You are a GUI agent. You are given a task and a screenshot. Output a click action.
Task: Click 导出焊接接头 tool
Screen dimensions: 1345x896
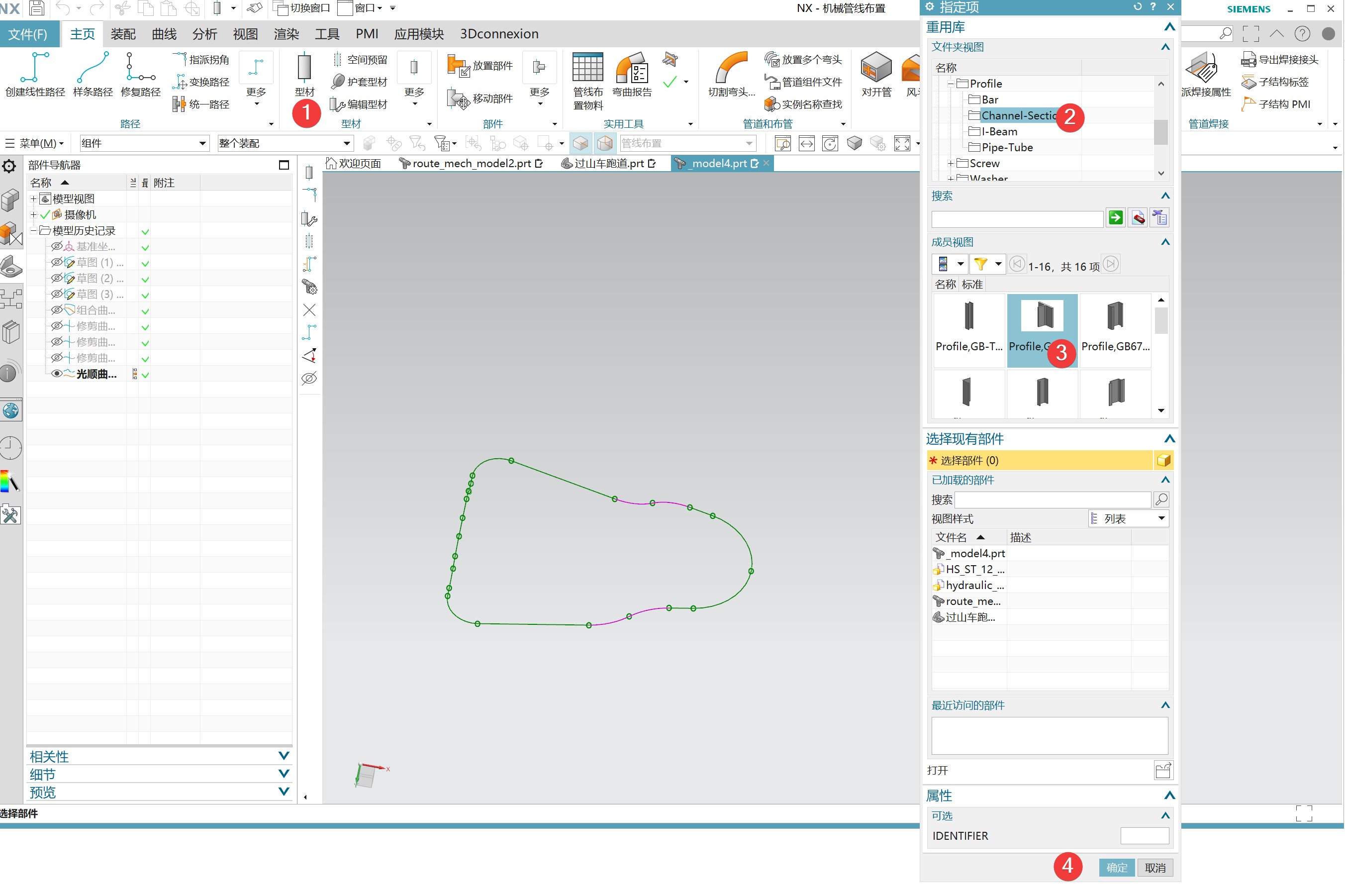(1280, 59)
